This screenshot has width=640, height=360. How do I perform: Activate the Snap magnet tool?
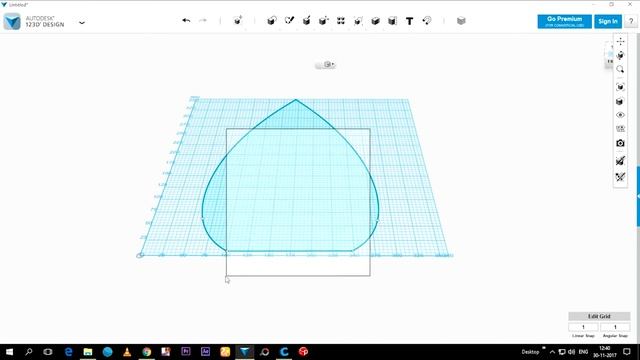427,20
